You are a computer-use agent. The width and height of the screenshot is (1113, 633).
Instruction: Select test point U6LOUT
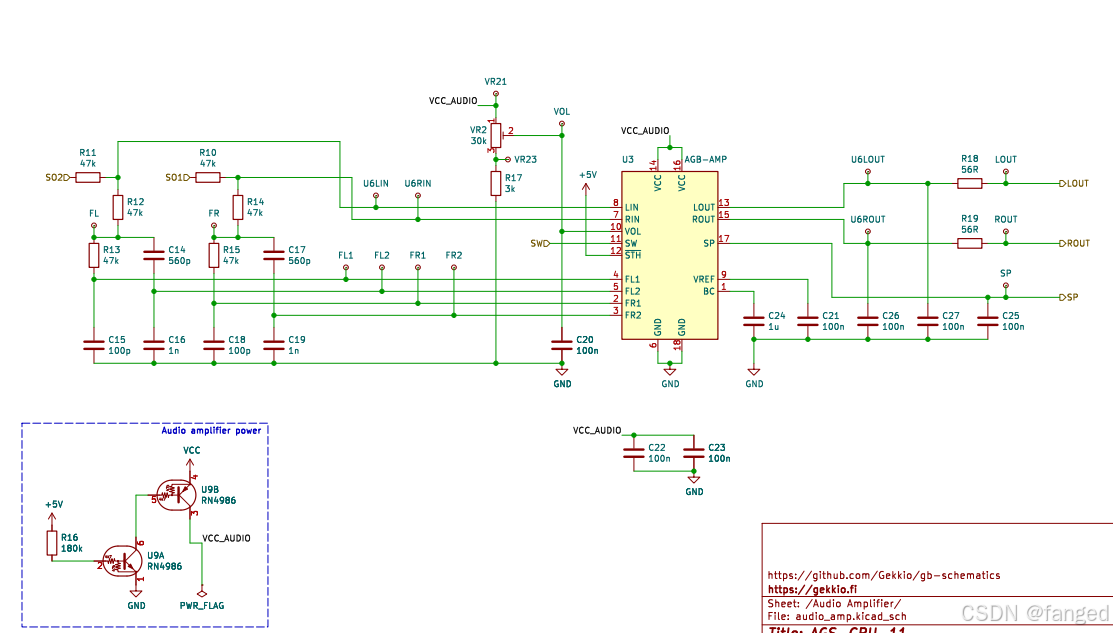[x=867, y=171]
